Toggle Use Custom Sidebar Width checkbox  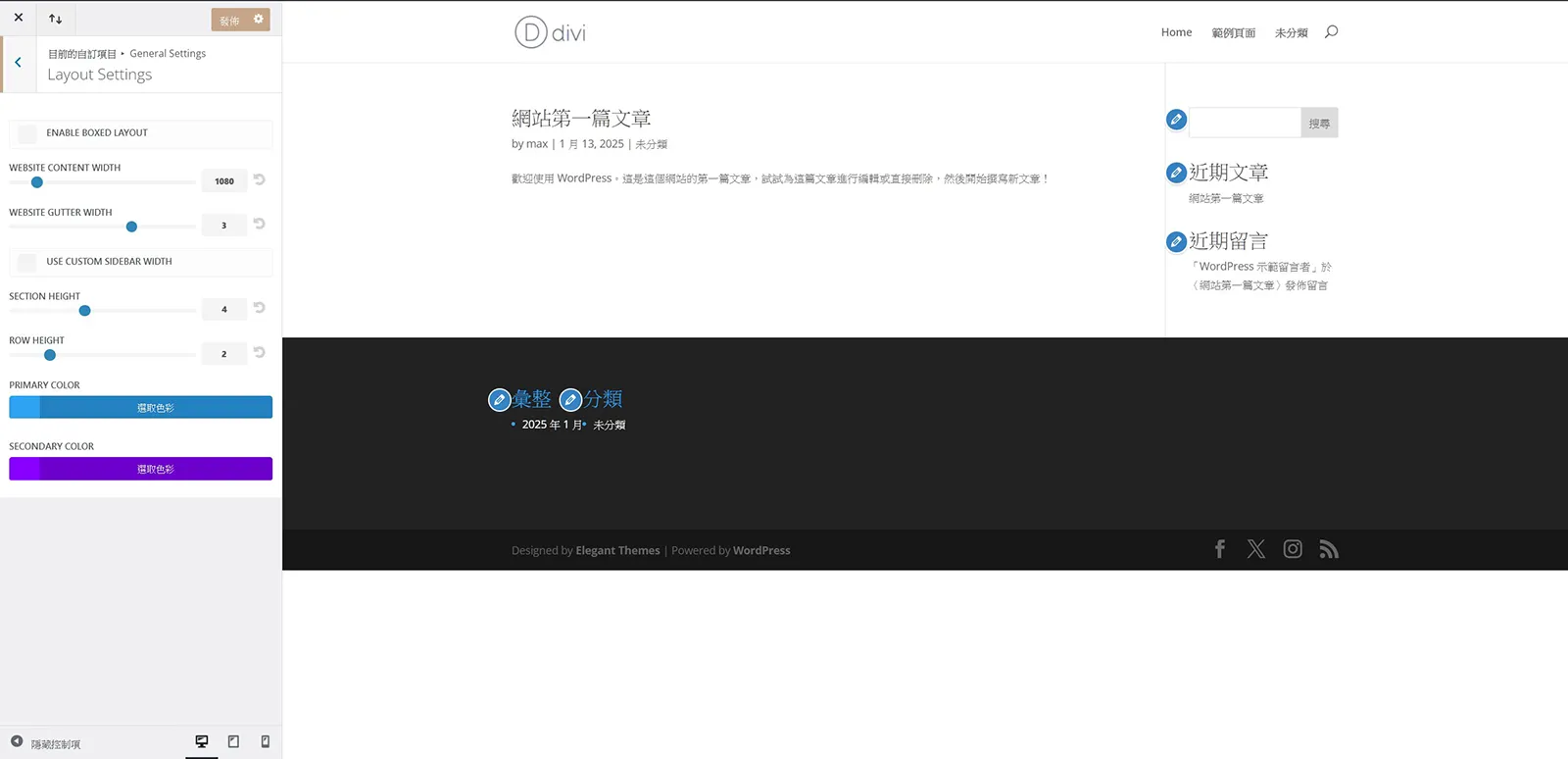click(27, 262)
